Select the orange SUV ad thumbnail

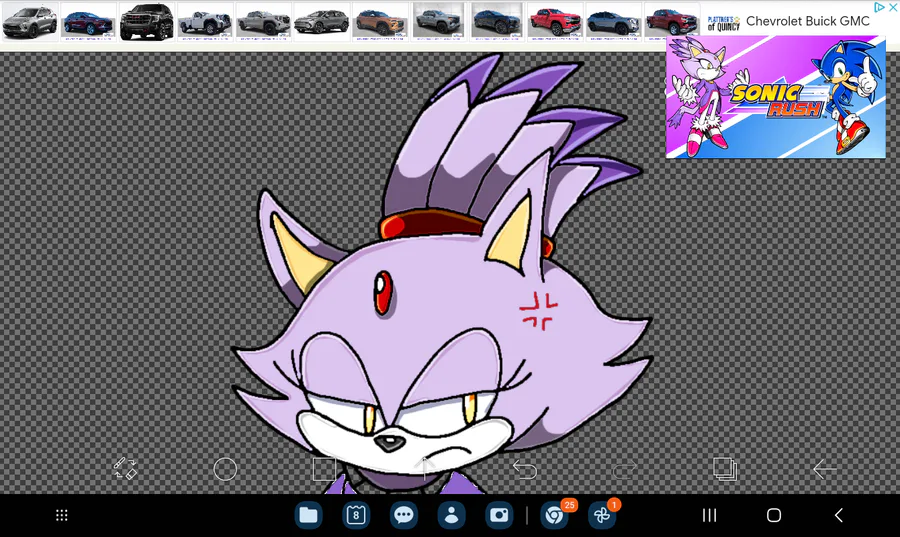point(381,22)
